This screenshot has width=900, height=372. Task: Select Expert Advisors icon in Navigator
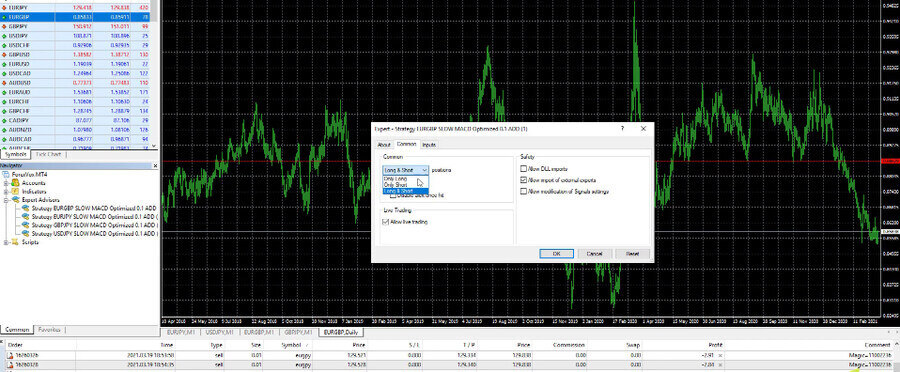[x=15, y=200]
